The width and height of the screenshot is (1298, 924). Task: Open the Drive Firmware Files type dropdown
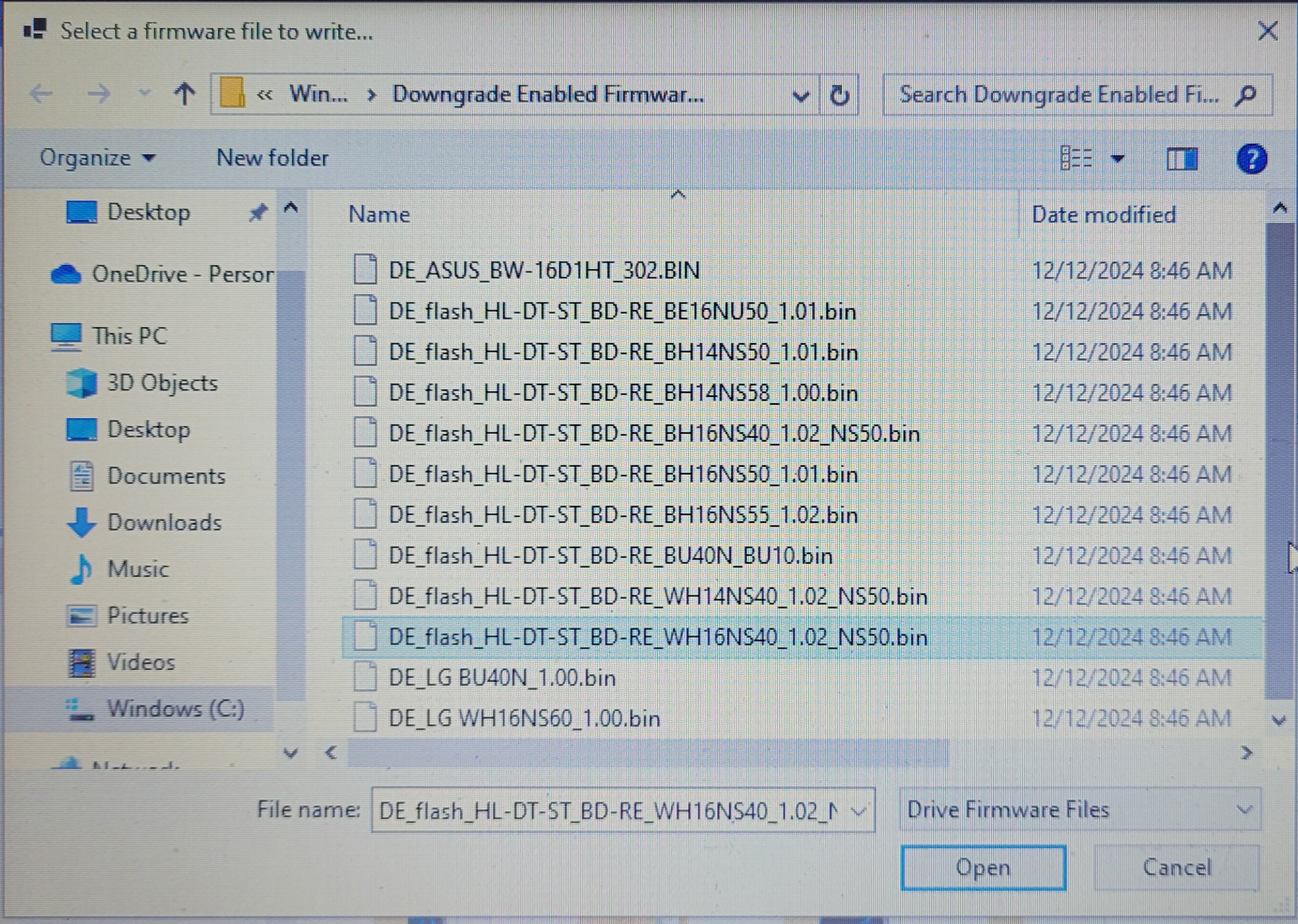point(1080,809)
